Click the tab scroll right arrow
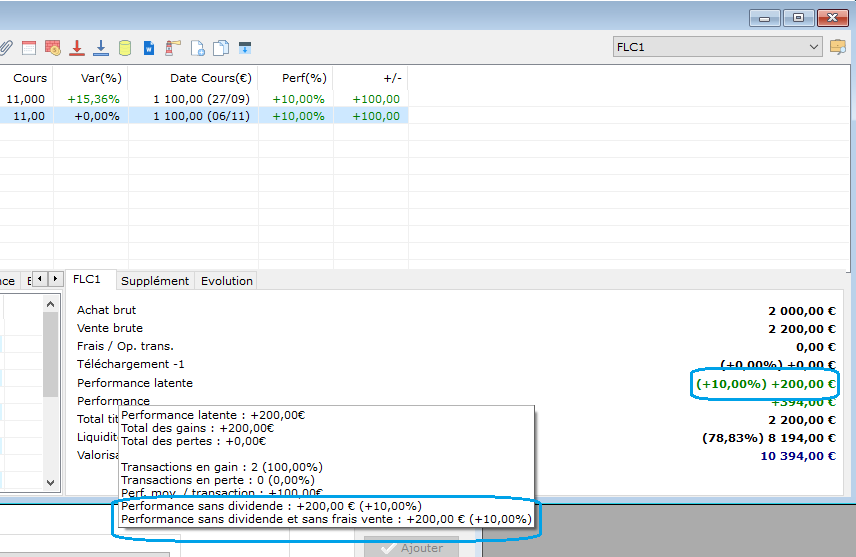Screen dimensions: 856x557 tap(55, 279)
